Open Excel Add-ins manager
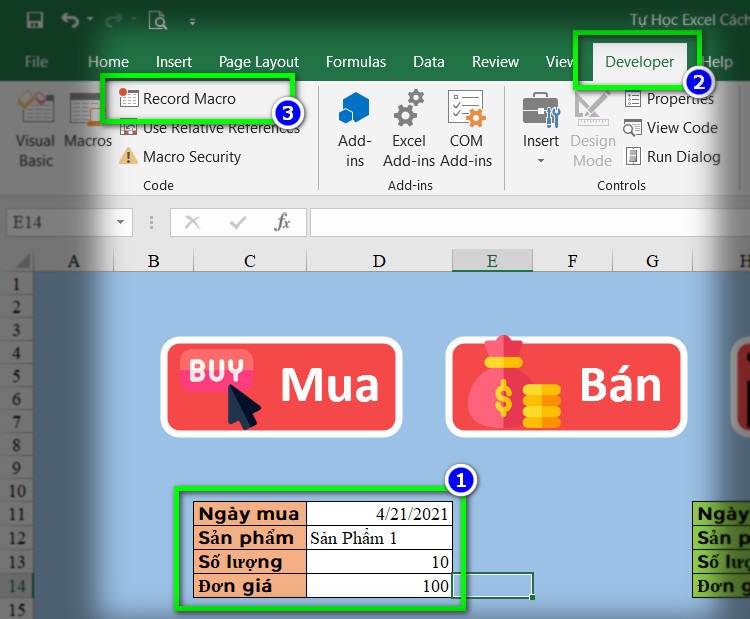This screenshot has width=750, height=619. [409, 130]
